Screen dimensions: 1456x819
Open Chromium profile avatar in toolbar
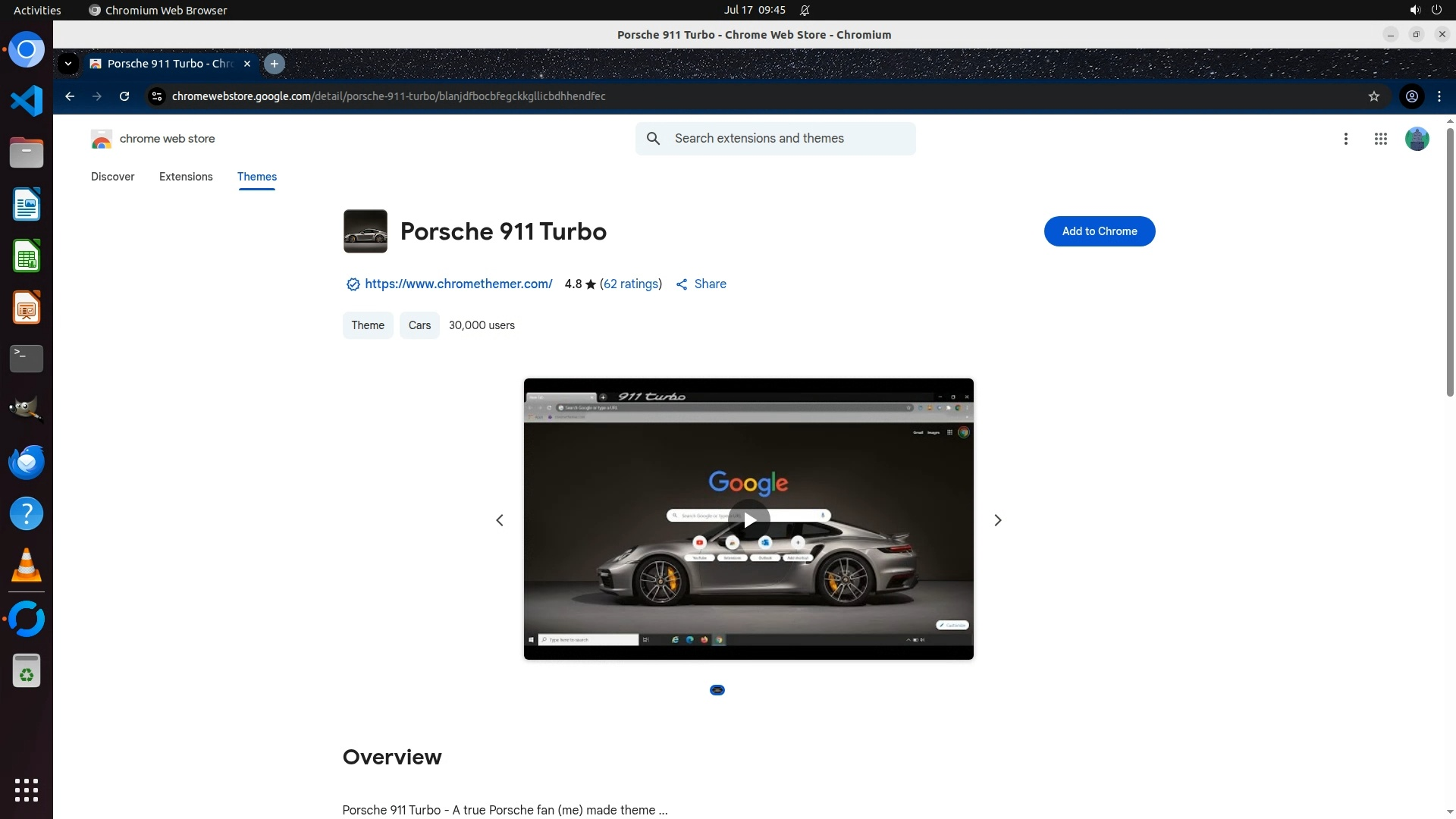(1411, 96)
